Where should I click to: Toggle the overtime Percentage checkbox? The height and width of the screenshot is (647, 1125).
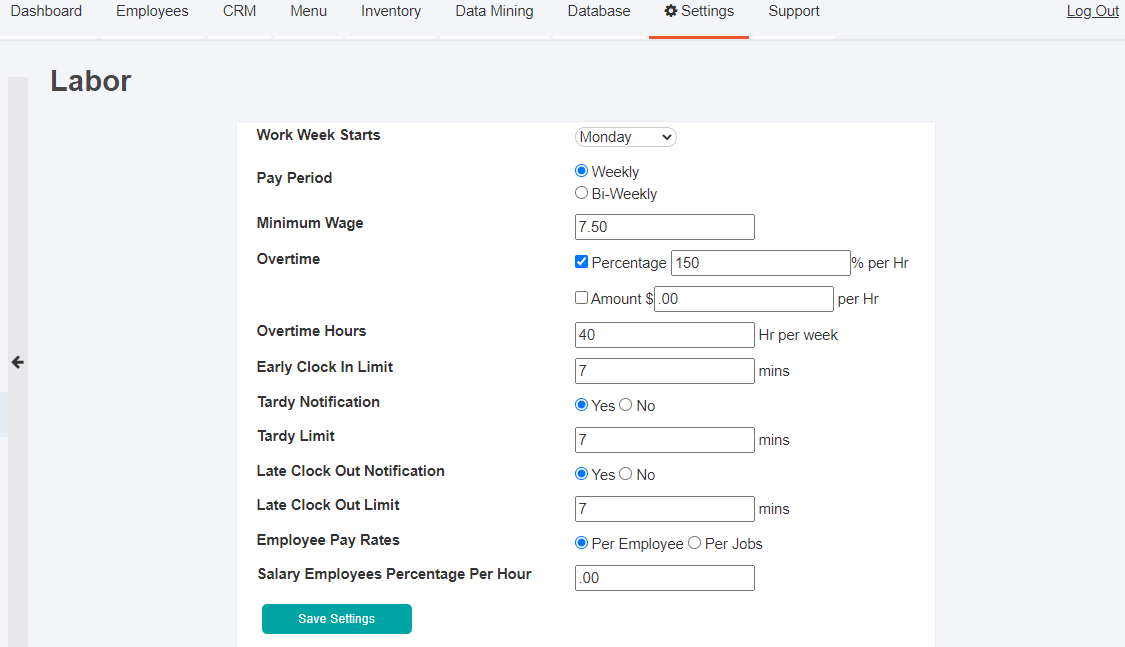[x=582, y=262]
